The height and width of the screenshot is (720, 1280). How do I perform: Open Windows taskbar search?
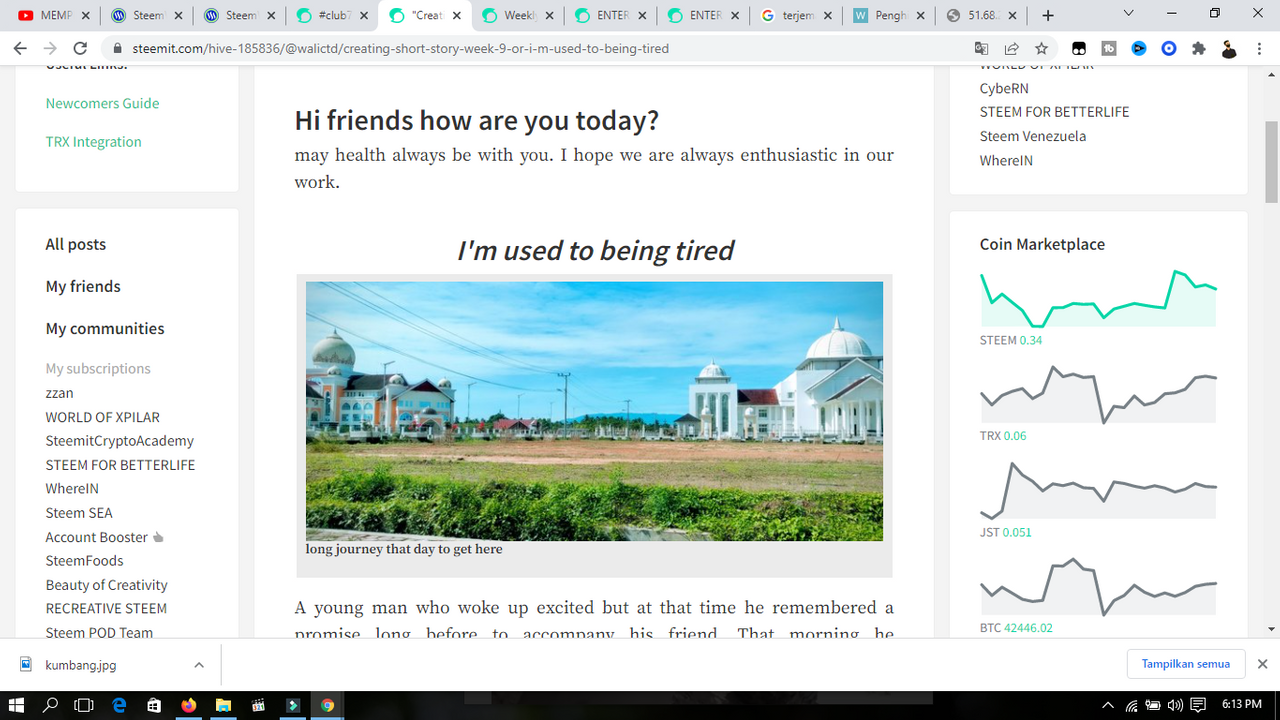[50, 705]
